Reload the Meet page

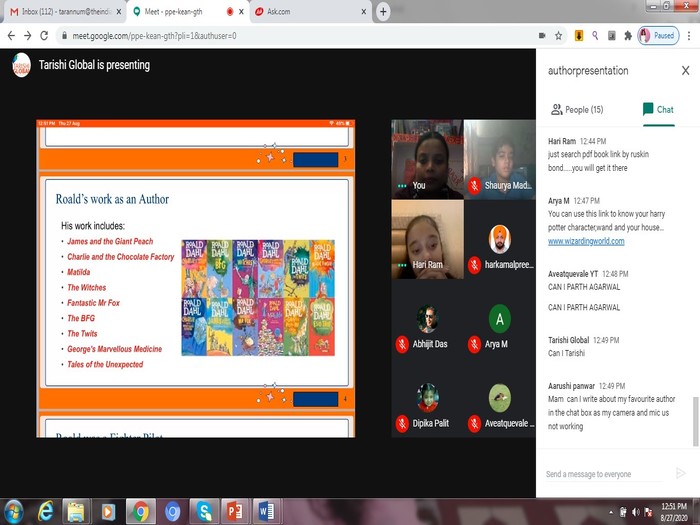[x=44, y=36]
